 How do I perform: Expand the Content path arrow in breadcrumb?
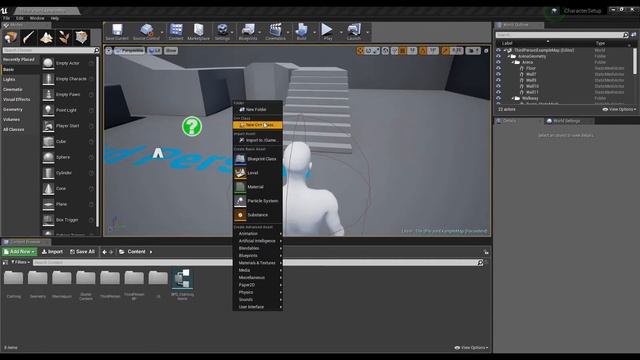[151, 252]
